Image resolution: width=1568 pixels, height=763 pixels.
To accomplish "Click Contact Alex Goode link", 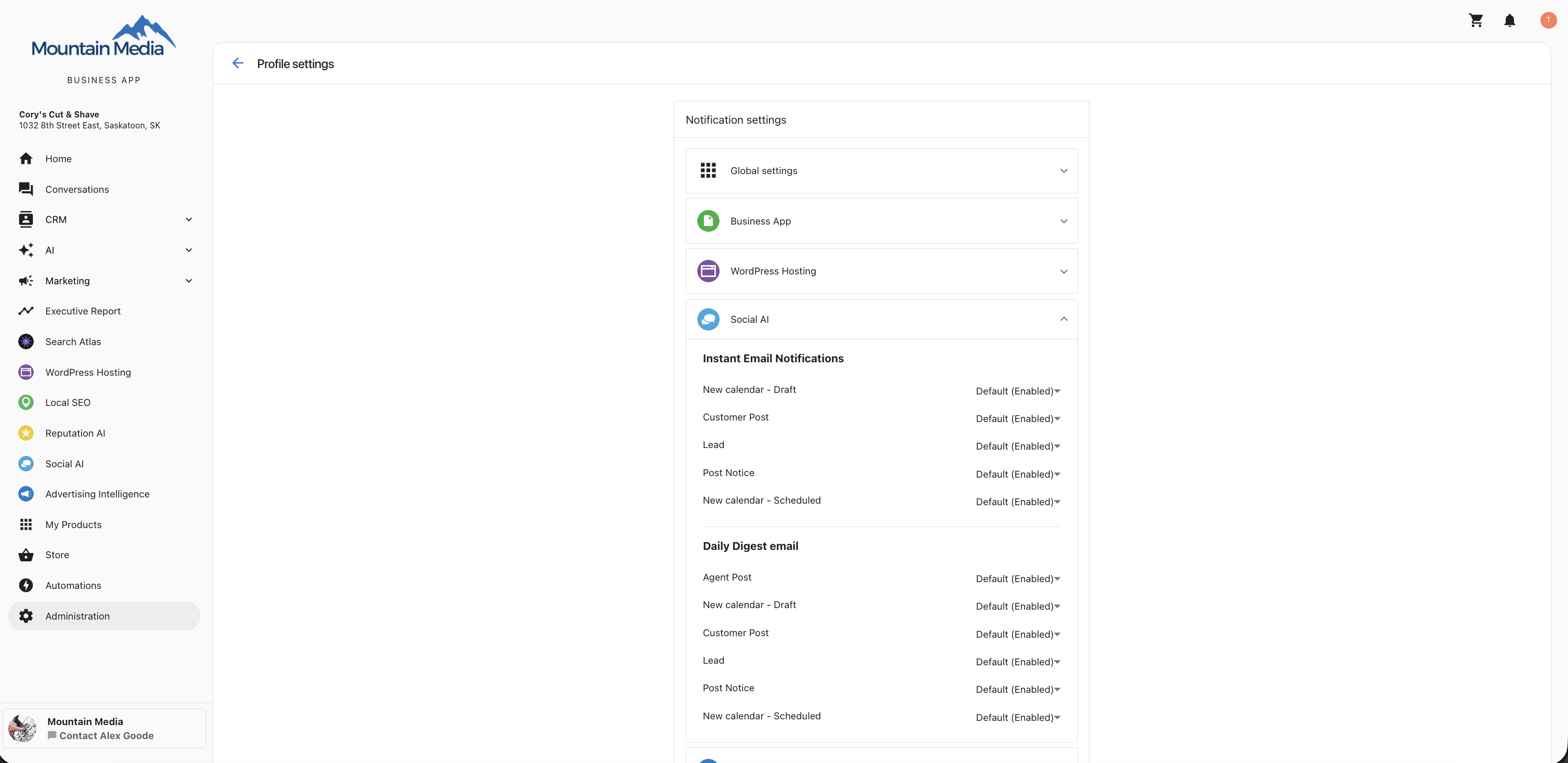I will coord(100,735).
